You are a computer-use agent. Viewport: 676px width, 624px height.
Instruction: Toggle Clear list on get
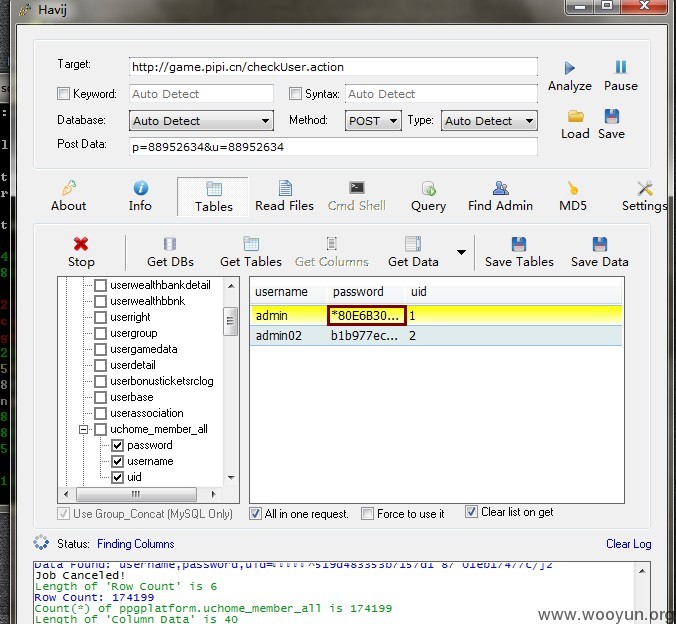coord(471,512)
